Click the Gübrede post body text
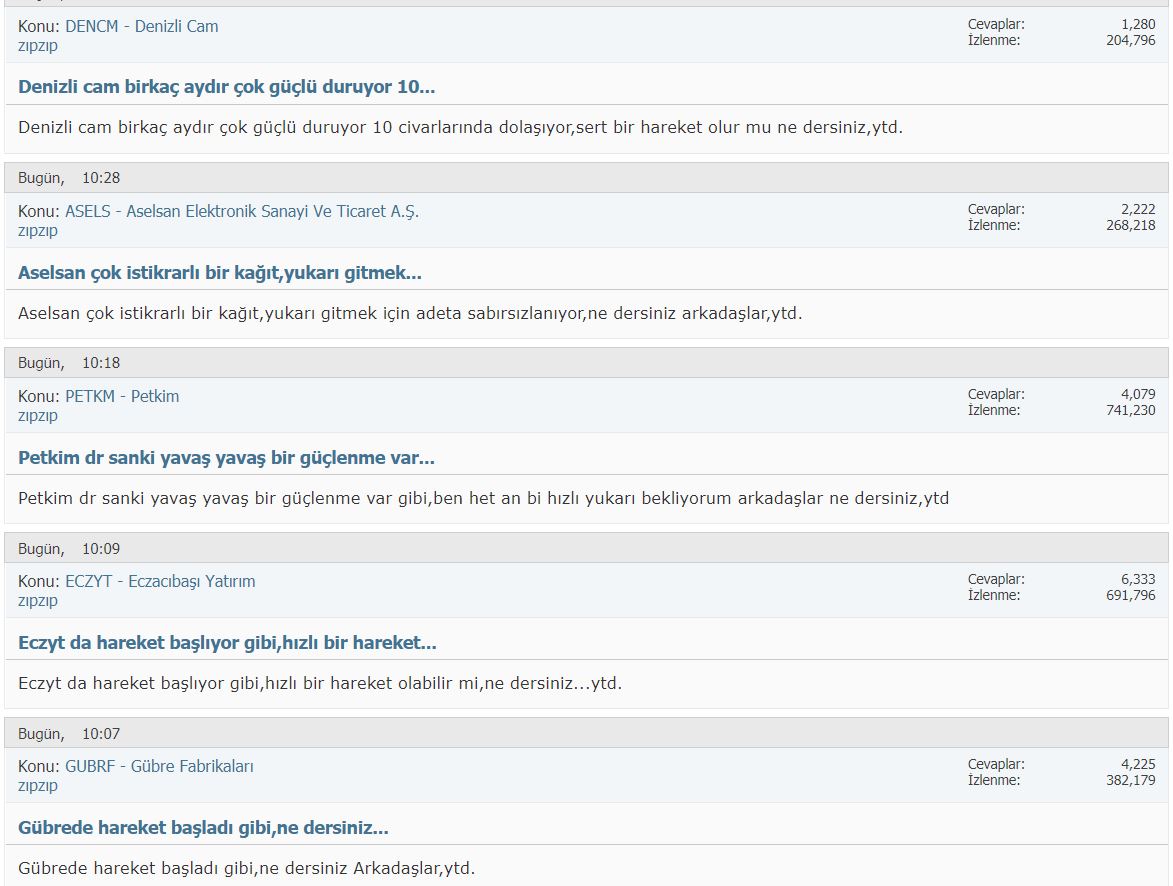 pos(246,868)
